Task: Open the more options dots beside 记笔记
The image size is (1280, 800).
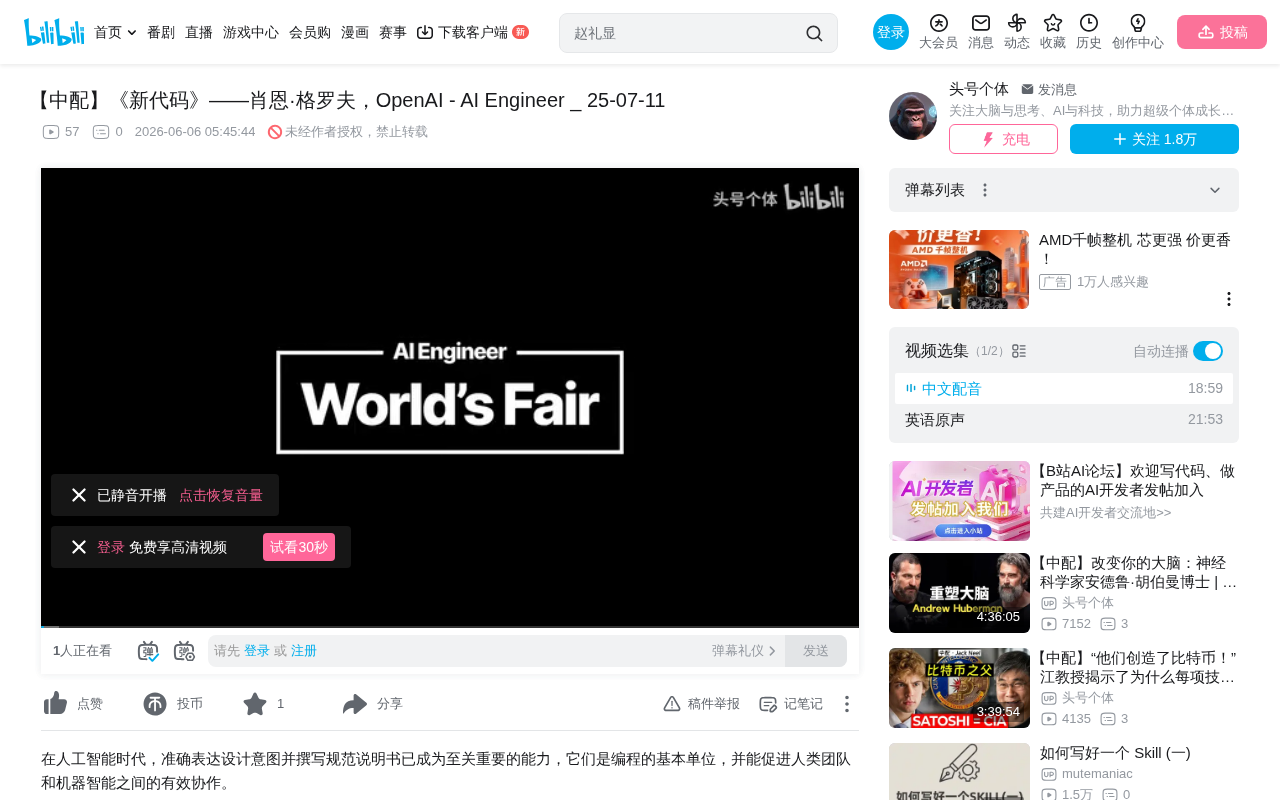Action: (847, 704)
